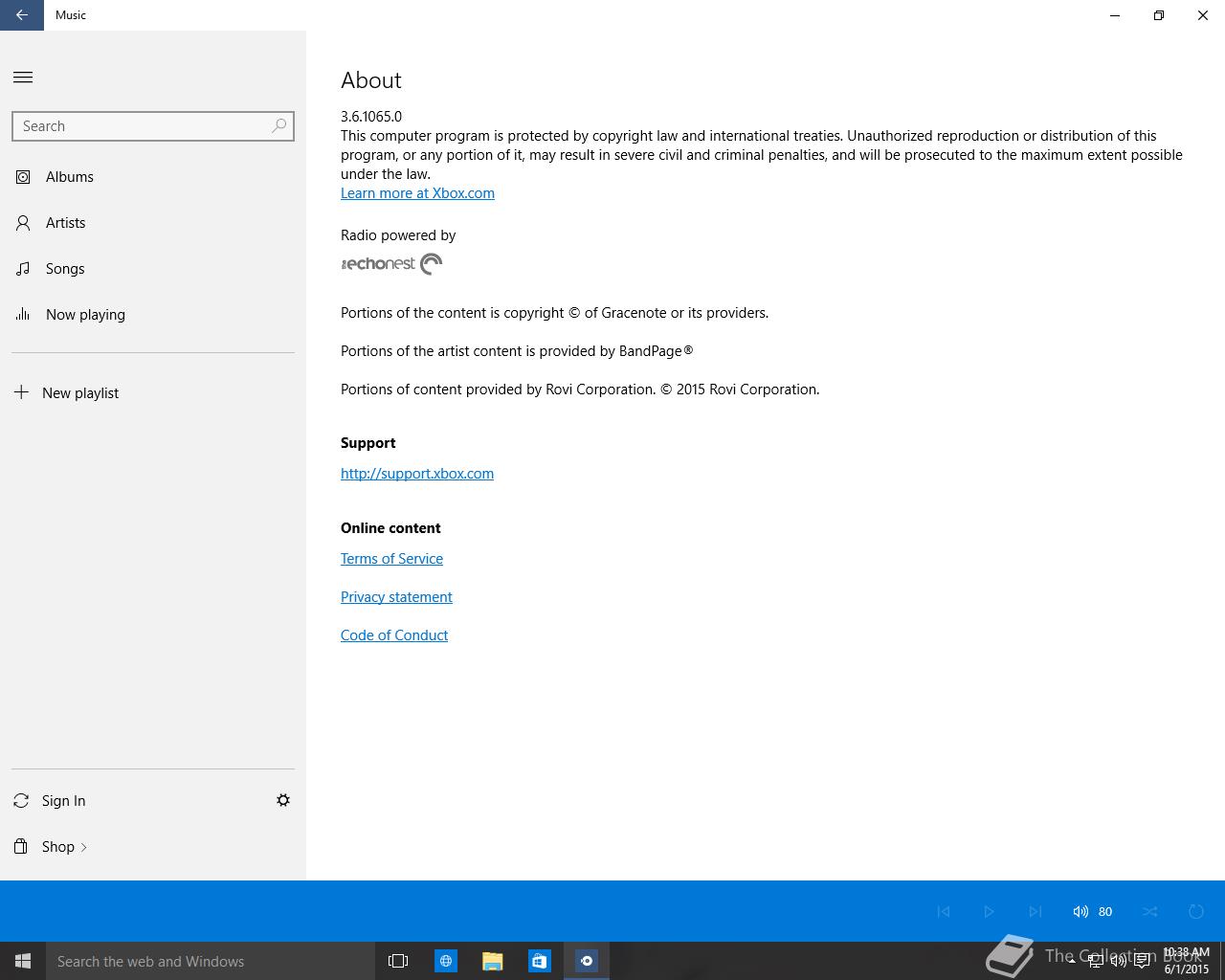Click Sign In
The height and width of the screenshot is (980, 1225).
coord(63,801)
